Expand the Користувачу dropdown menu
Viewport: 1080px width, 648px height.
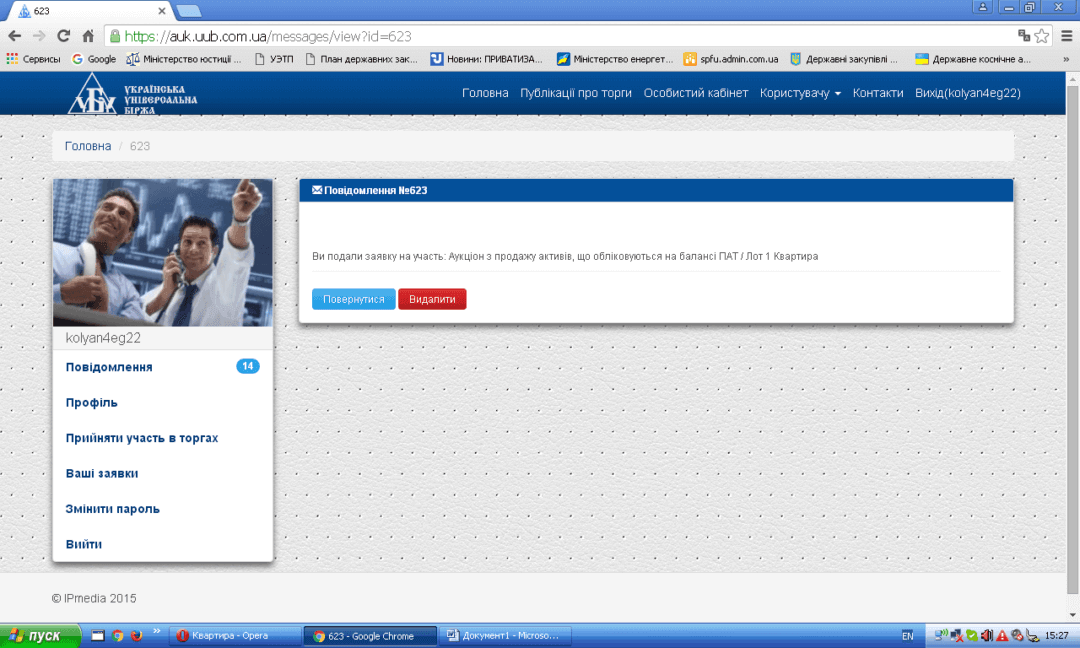[x=800, y=93]
